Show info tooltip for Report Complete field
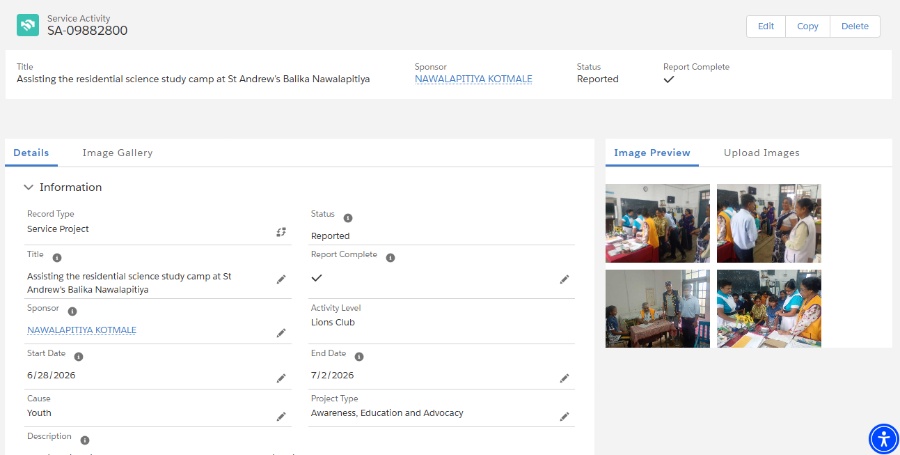Screen dimensions: 900x455 pos(390,258)
